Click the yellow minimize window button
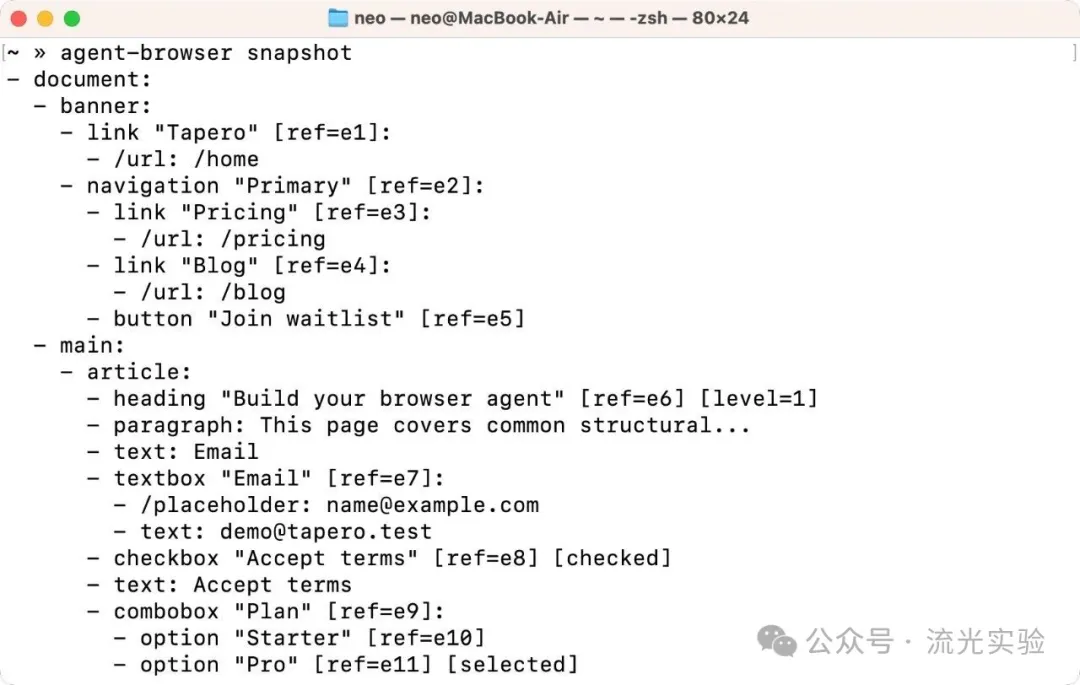1080x685 pixels. click(45, 19)
